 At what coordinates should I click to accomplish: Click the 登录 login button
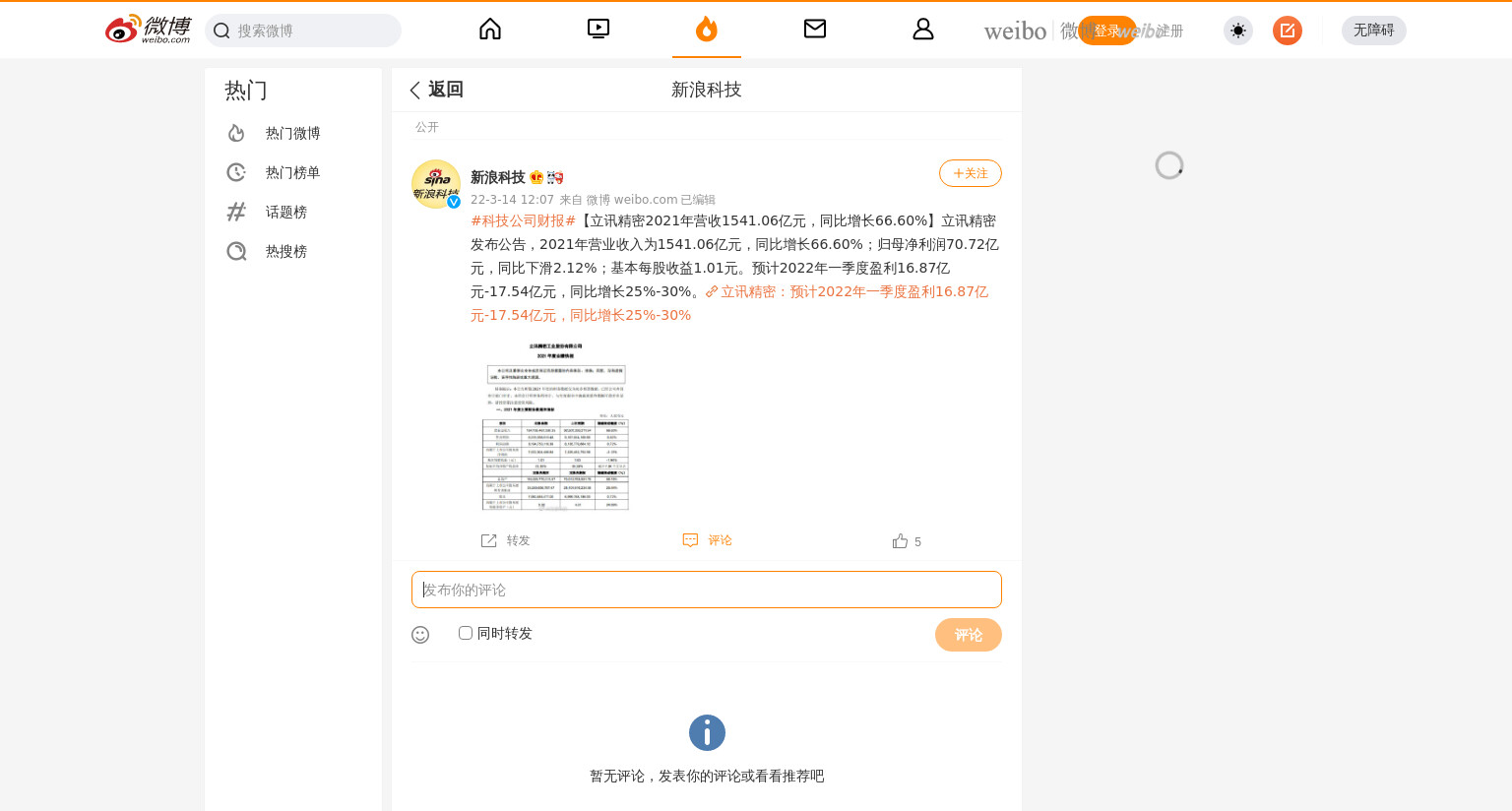1107,31
